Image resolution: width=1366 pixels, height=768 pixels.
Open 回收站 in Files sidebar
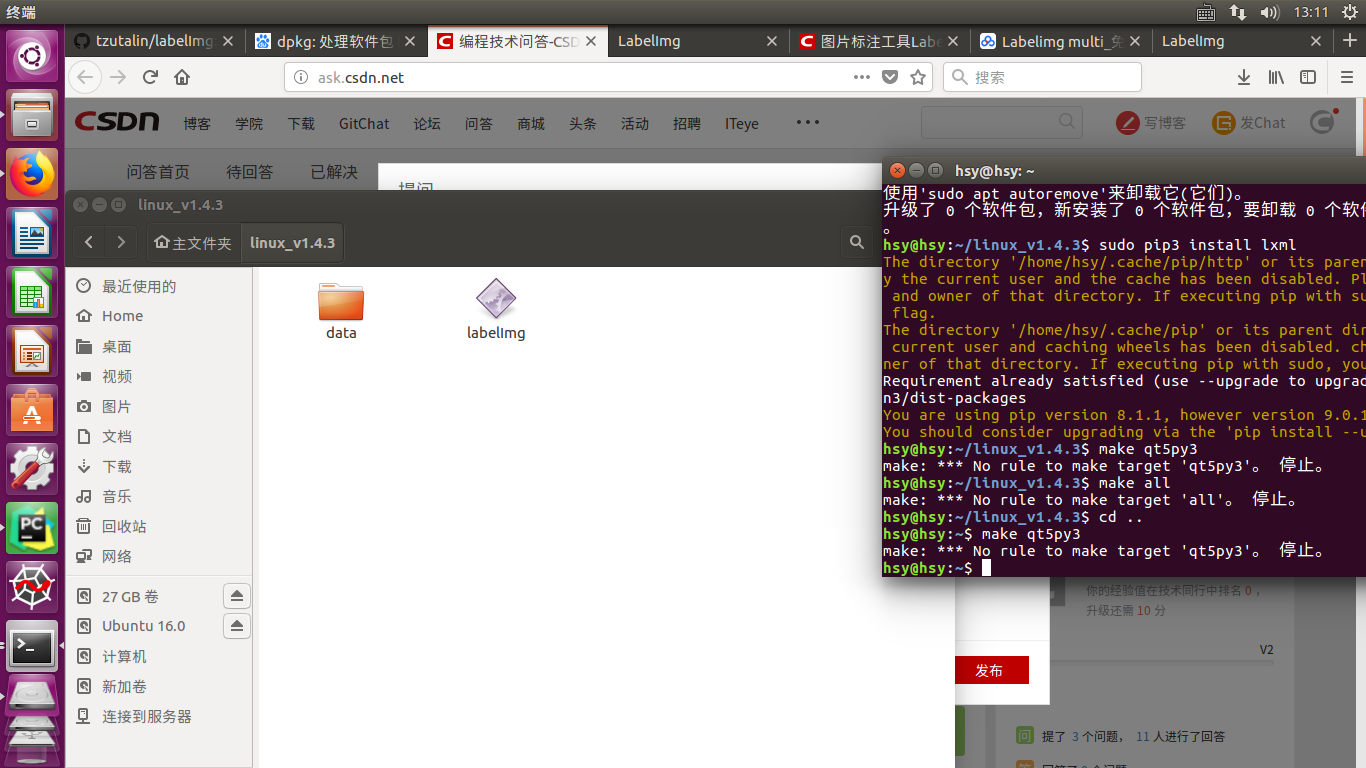coord(113,526)
